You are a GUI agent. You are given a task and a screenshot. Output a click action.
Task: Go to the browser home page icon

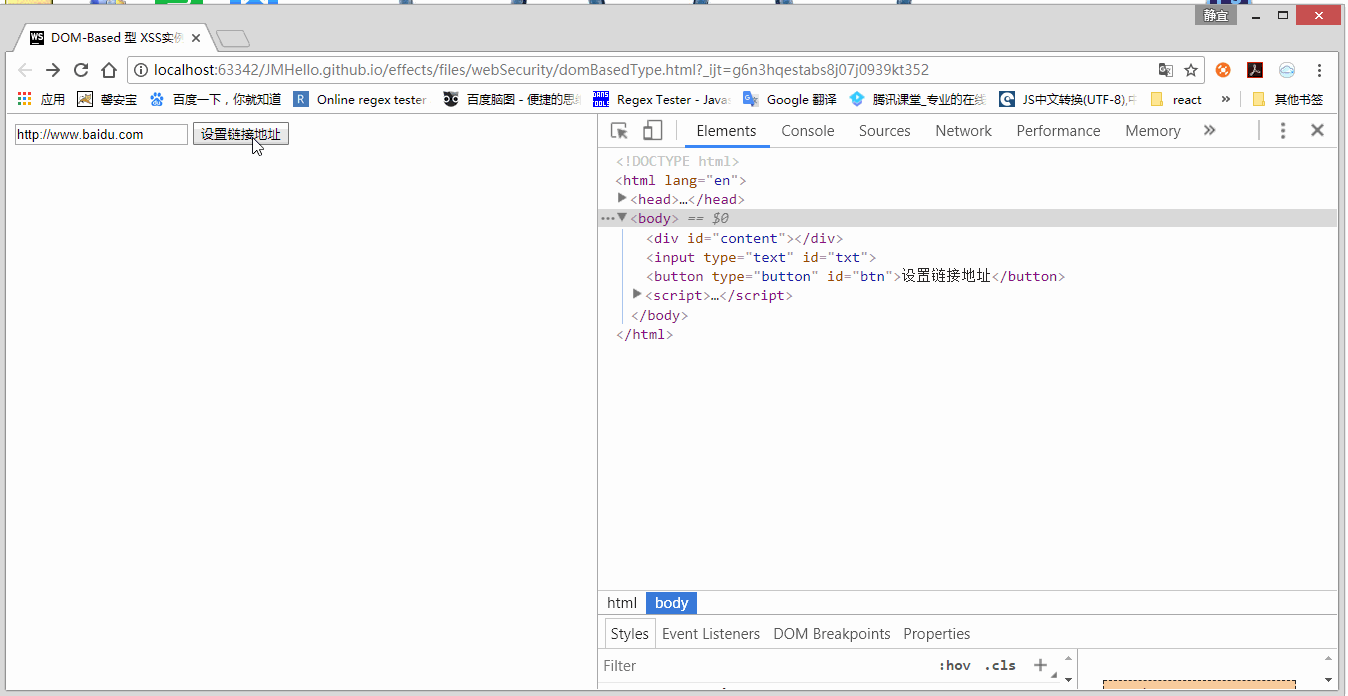[x=109, y=70]
